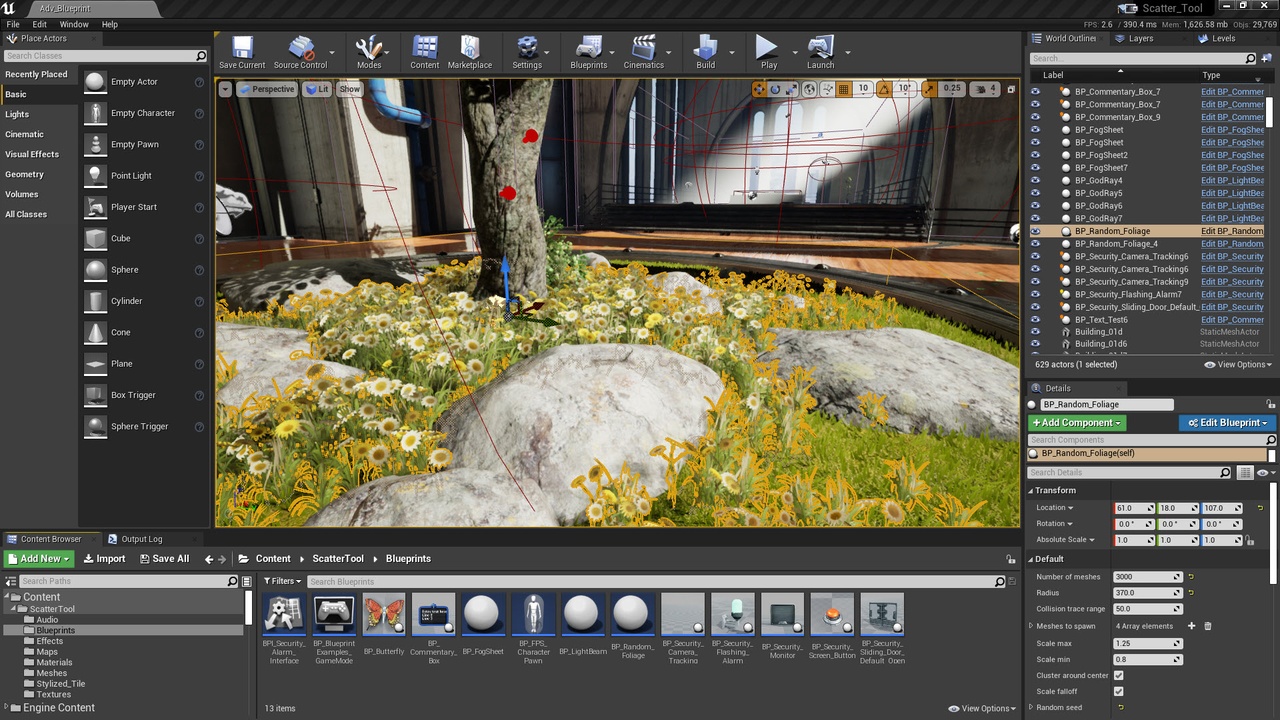Open the Filters dropdown in Content Browser
The height and width of the screenshot is (720, 1280).
(283, 581)
